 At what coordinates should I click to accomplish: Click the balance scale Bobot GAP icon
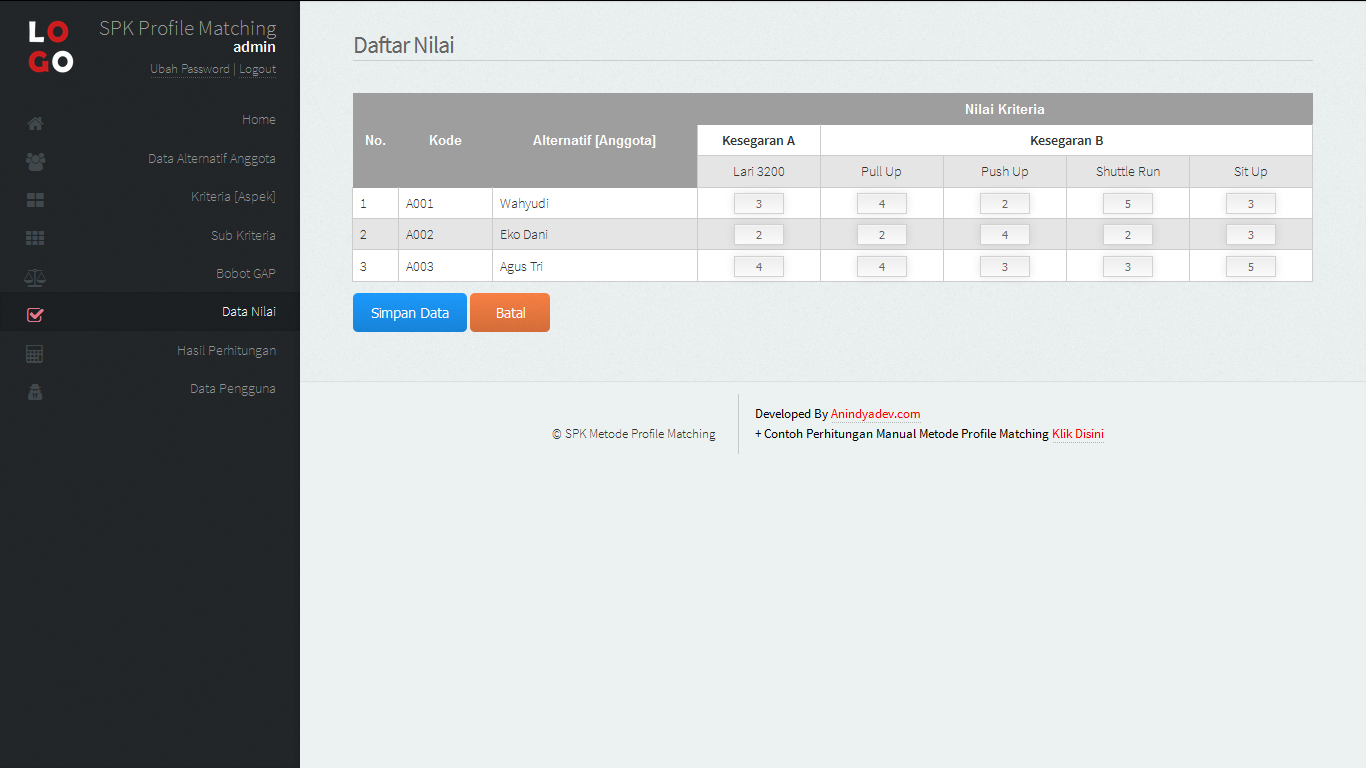[x=35, y=276]
